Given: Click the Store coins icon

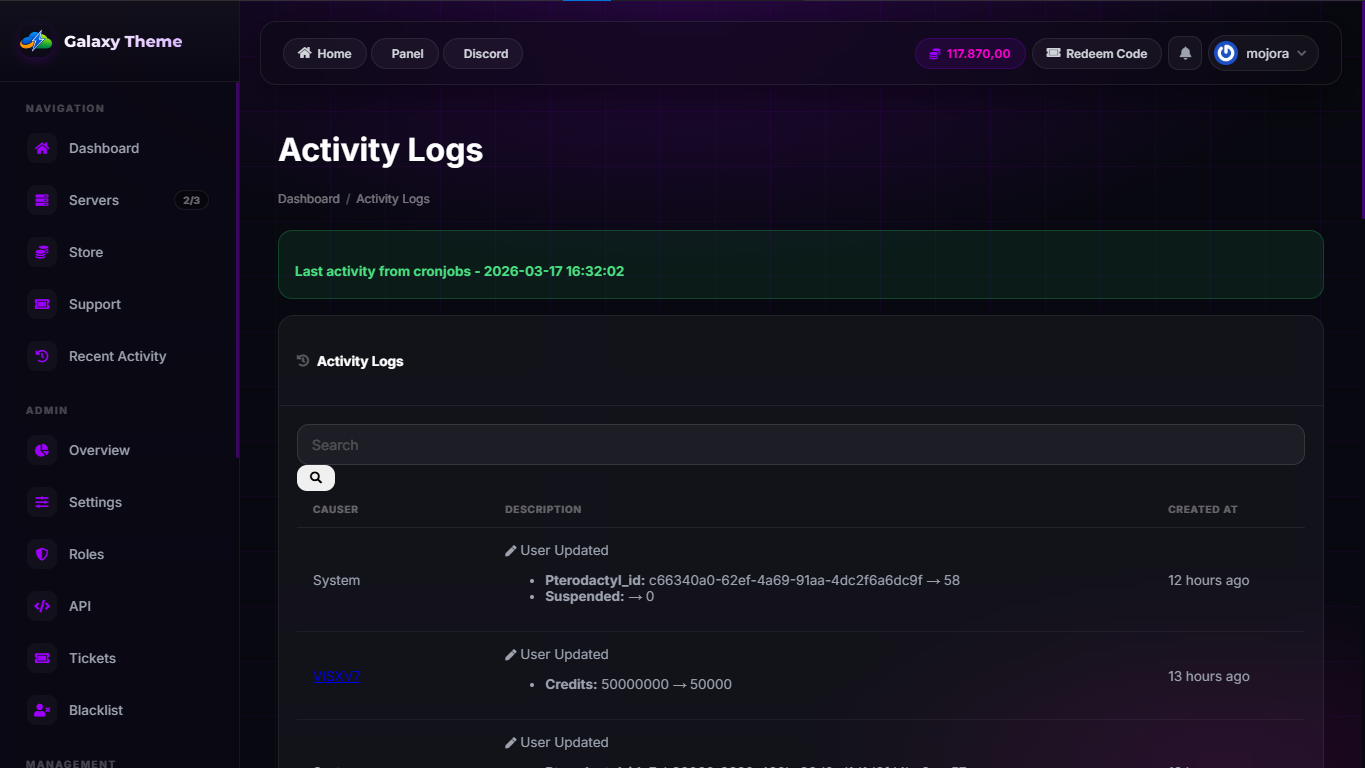Looking at the screenshot, I should pyautogui.click(x=42, y=252).
